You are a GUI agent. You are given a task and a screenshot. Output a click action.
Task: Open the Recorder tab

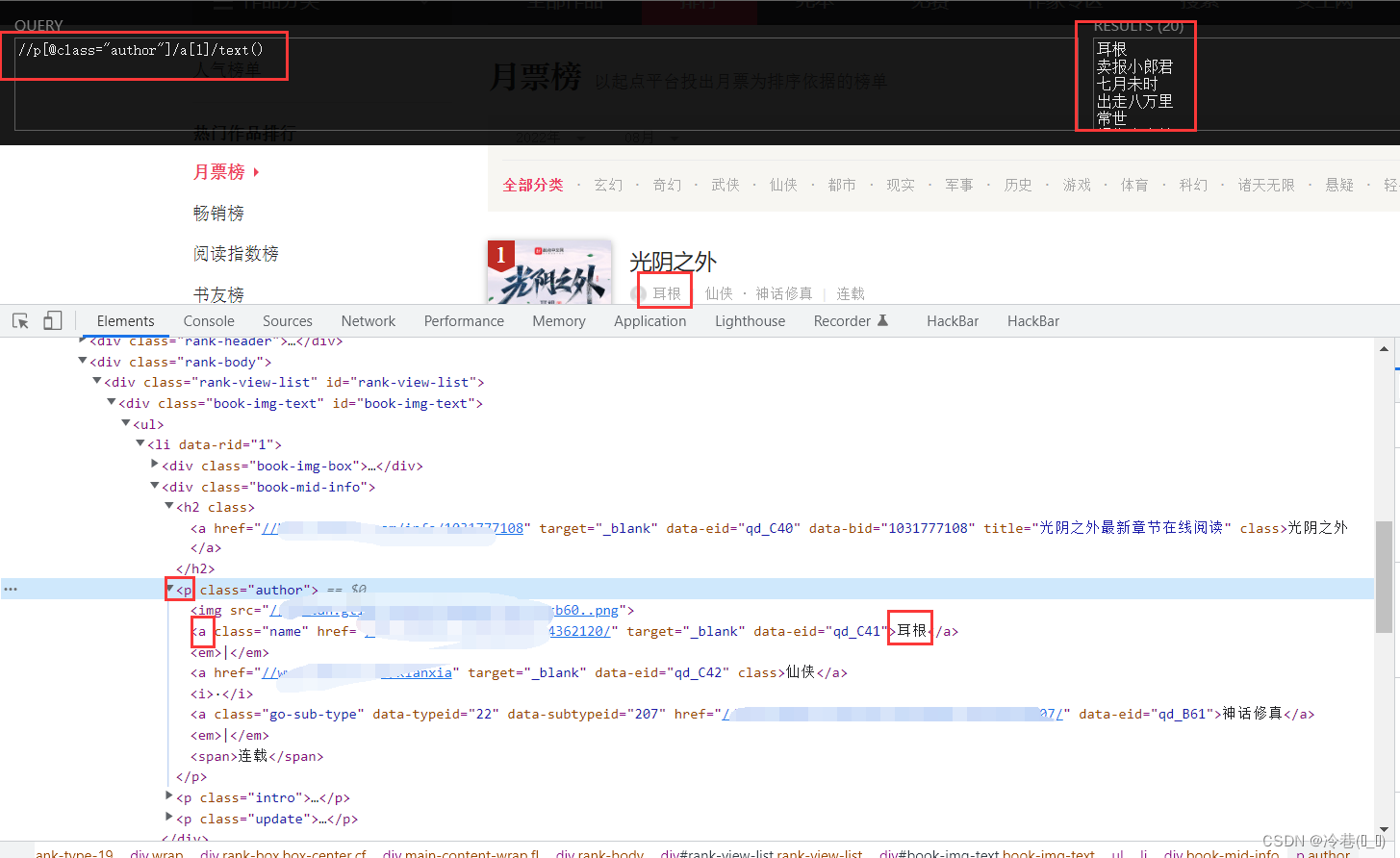tap(842, 321)
